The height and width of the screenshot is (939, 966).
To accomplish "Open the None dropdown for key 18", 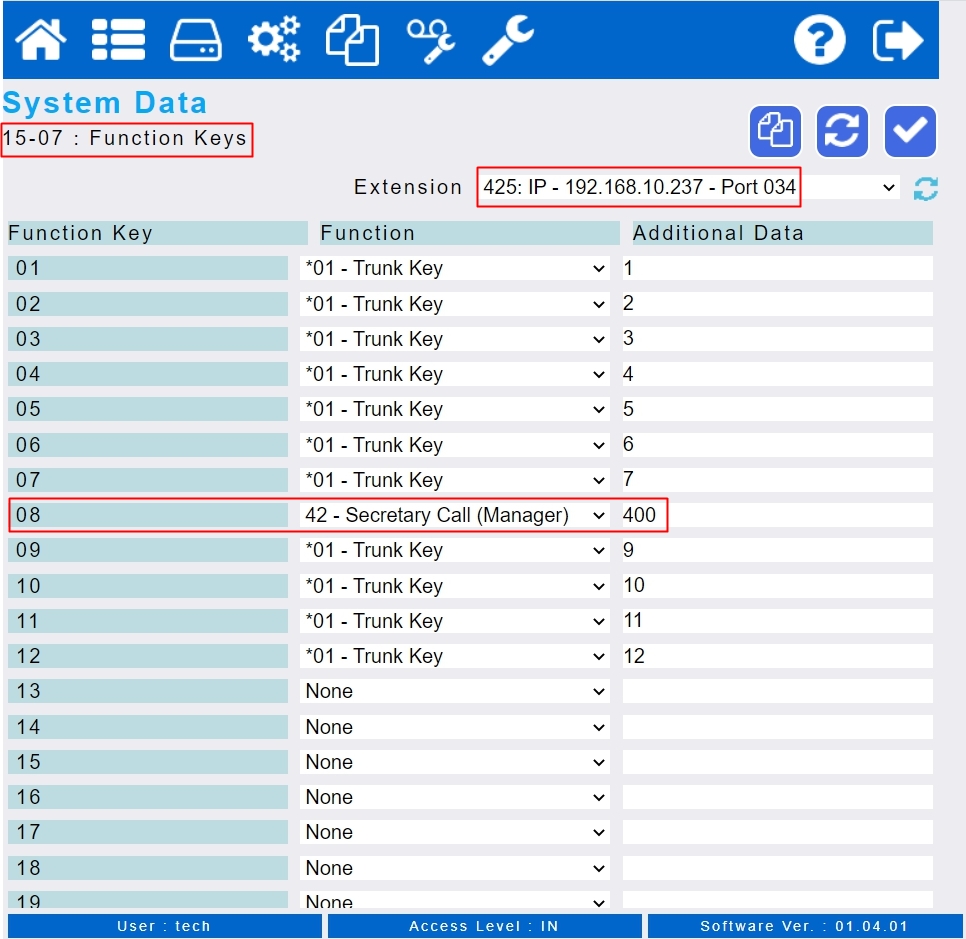I will point(455,868).
